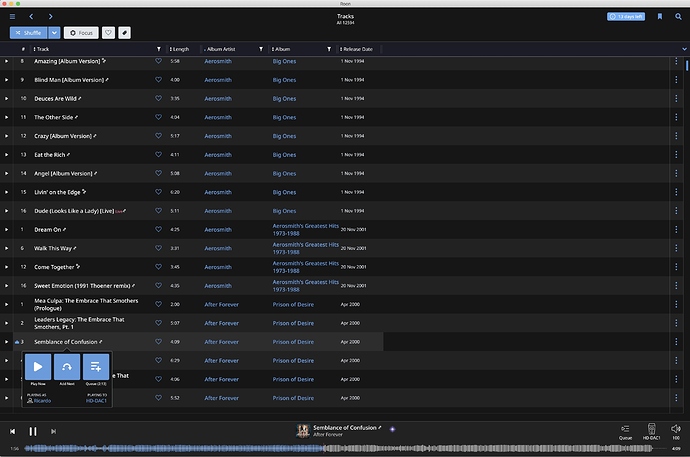This screenshot has width=690, height=457.
Task: Go back with the left arrow
Action: [x=31, y=17]
